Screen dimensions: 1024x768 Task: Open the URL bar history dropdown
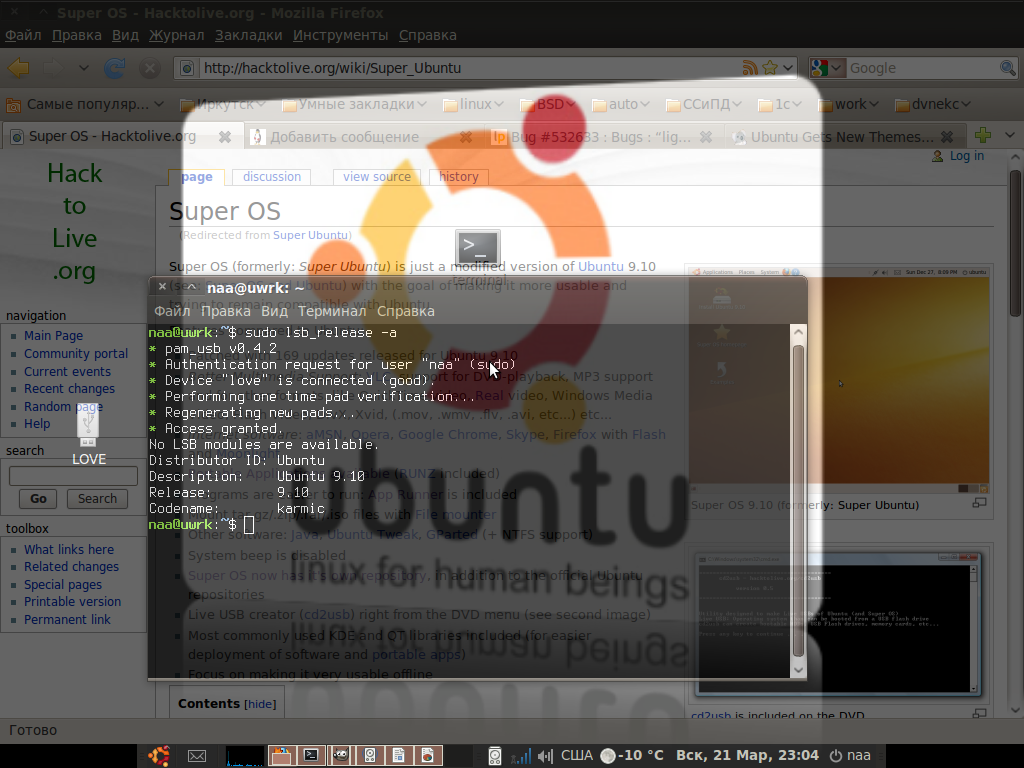pos(788,68)
